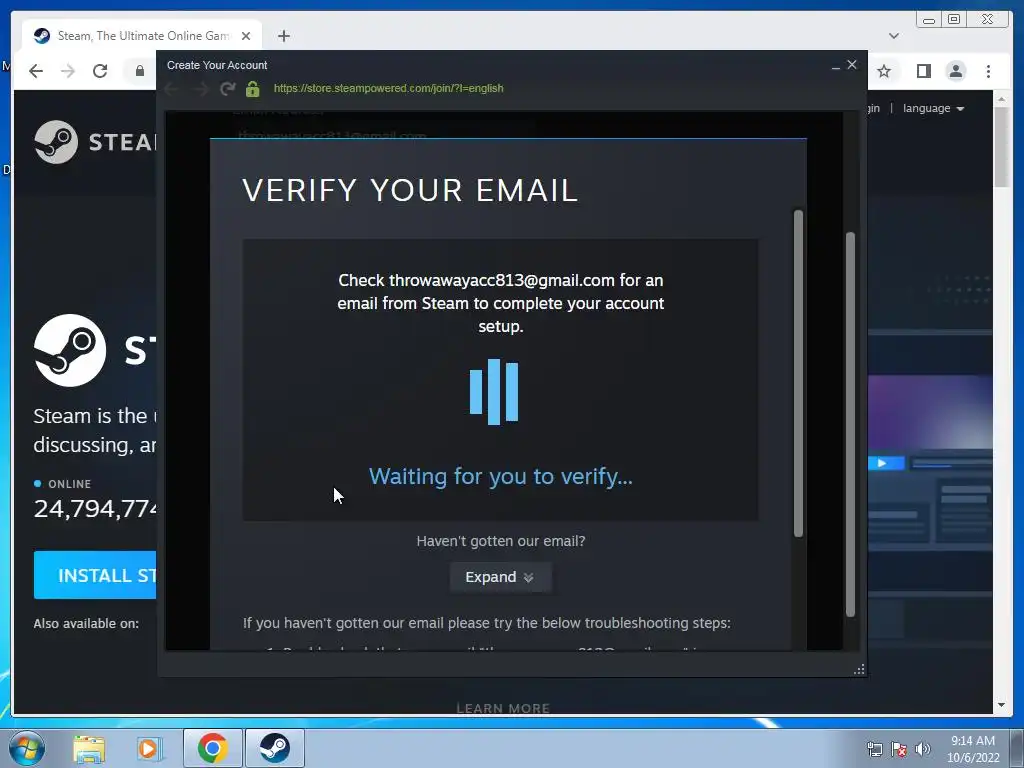Play the video on Steam page
The height and width of the screenshot is (768, 1024).
click(x=882, y=463)
